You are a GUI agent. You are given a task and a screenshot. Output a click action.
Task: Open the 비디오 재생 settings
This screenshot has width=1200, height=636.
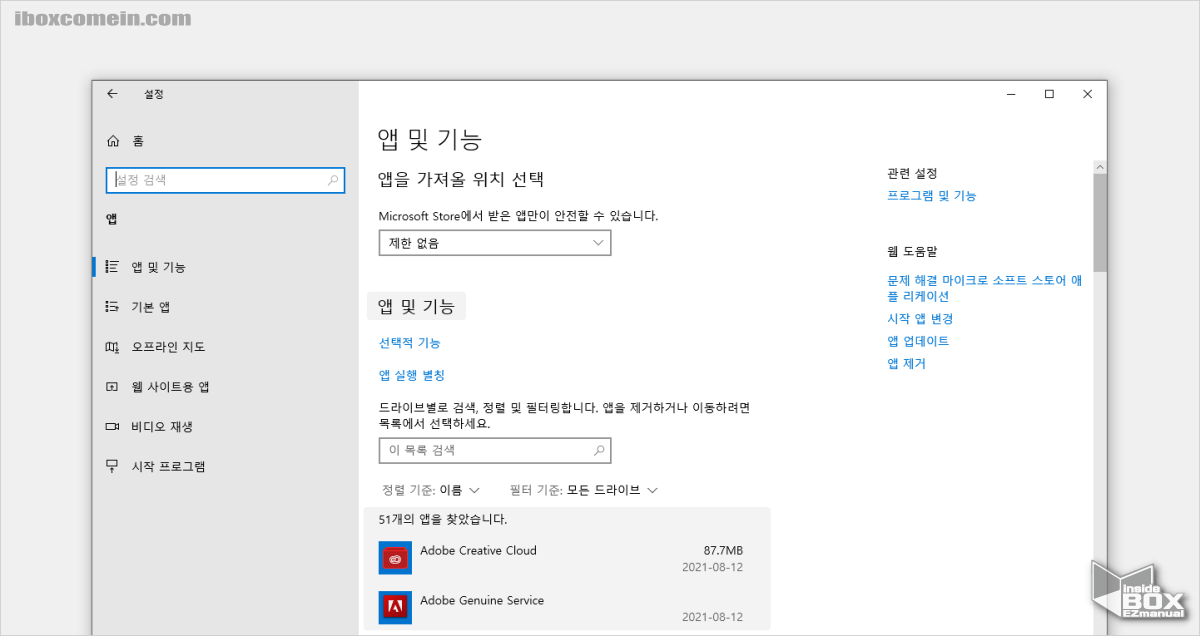tap(154, 426)
